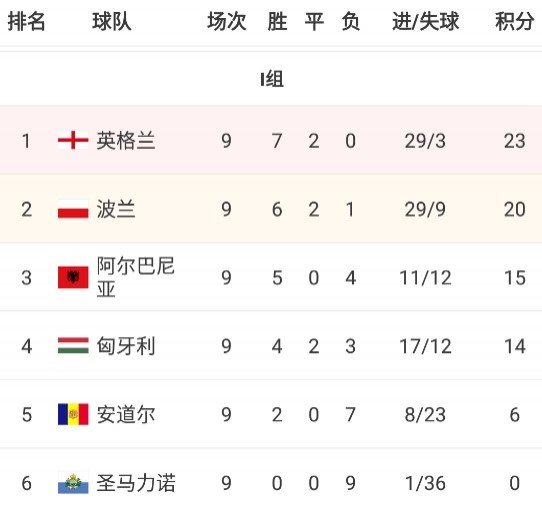Open the 匈牙利 team page

pyautogui.click(x=126, y=346)
